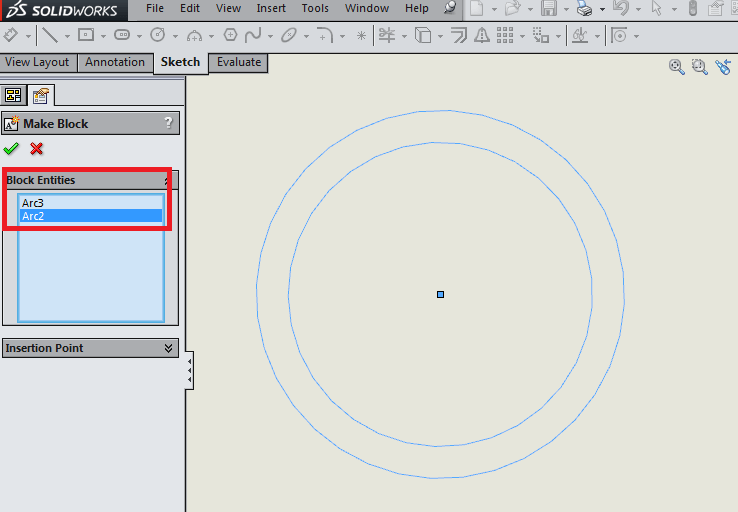Confirm Make Block with green checkmark
Image resolution: width=738 pixels, height=512 pixels.
coord(11,149)
